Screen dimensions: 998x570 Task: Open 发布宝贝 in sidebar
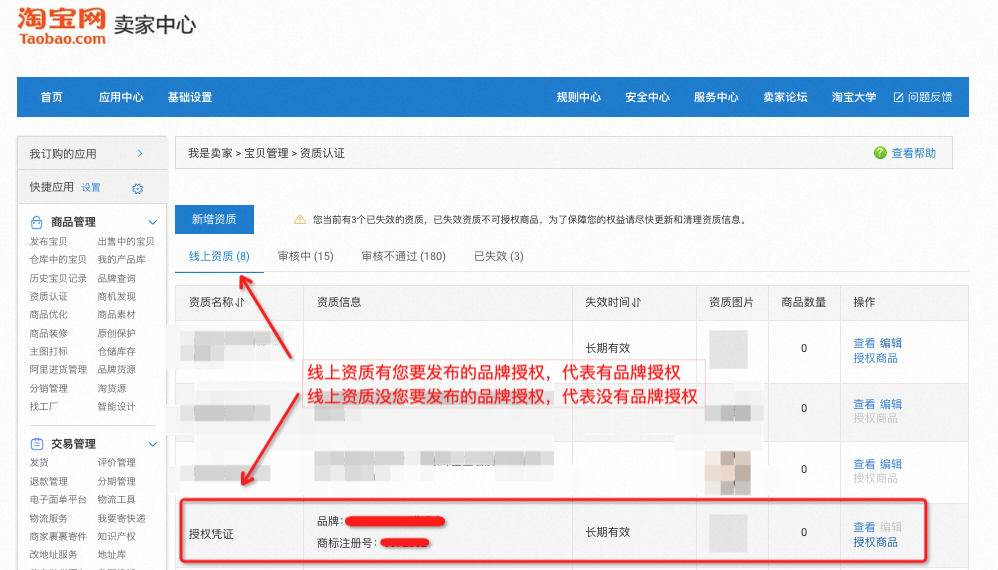[x=48, y=242]
